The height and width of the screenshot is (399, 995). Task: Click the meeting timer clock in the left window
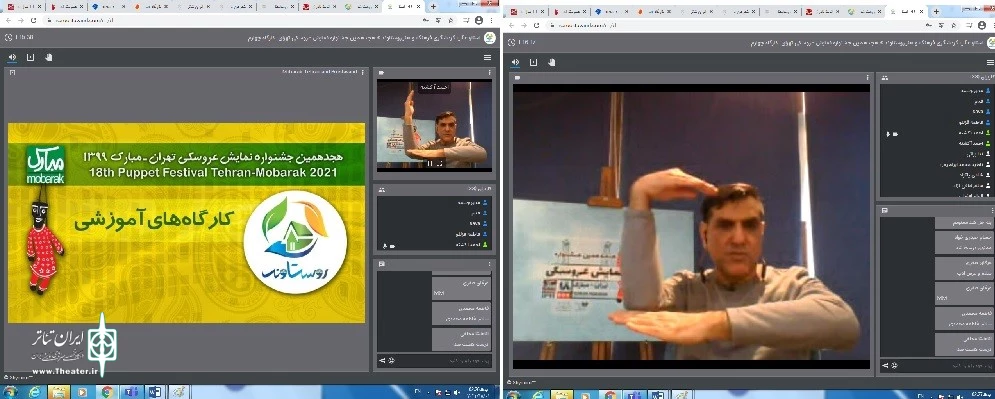(x=8, y=37)
